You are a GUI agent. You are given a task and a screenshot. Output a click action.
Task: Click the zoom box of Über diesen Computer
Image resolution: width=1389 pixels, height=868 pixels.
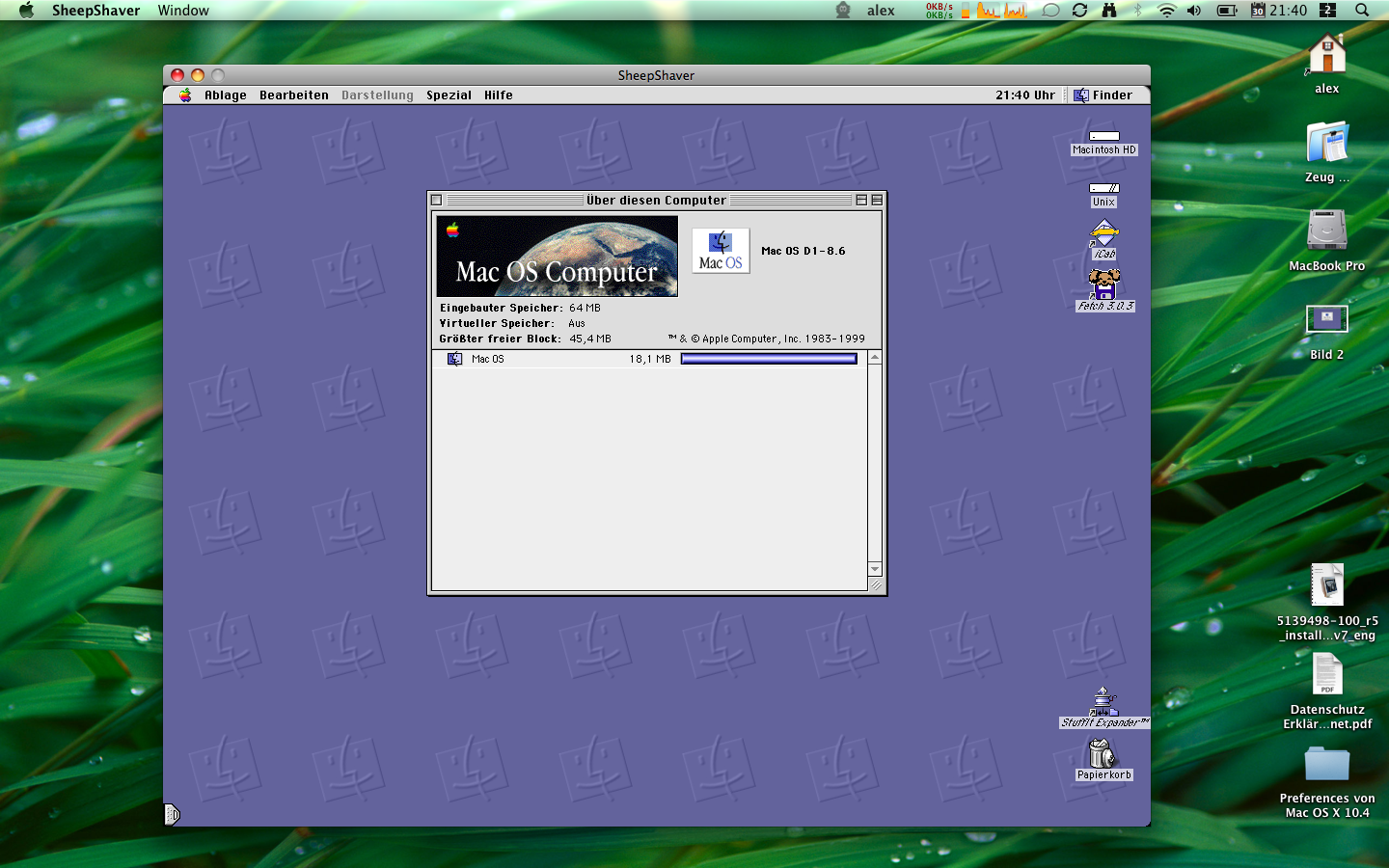coord(861,201)
